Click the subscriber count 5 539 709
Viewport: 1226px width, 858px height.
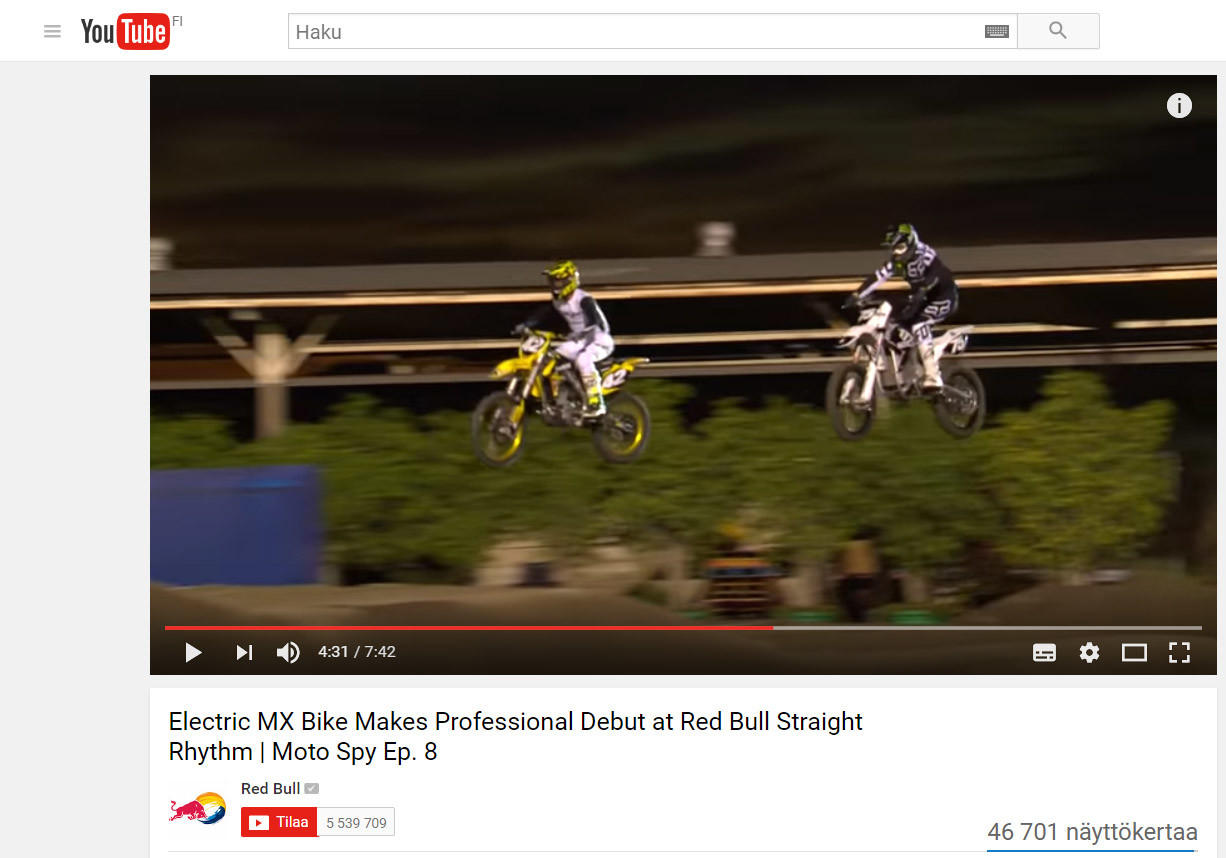pos(356,823)
